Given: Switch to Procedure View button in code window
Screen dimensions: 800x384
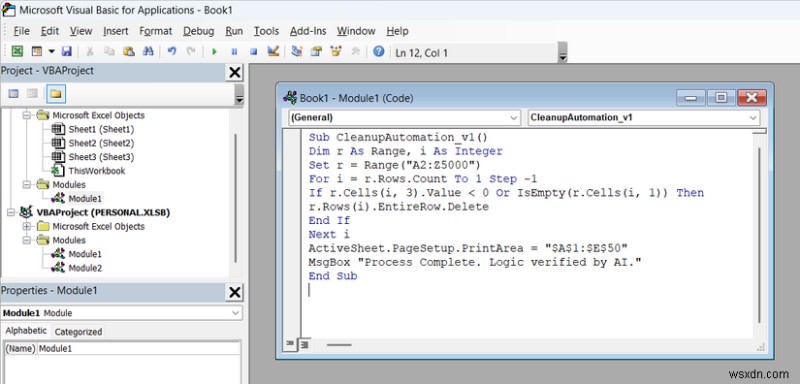Looking at the screenshot, I should (290, 345).
